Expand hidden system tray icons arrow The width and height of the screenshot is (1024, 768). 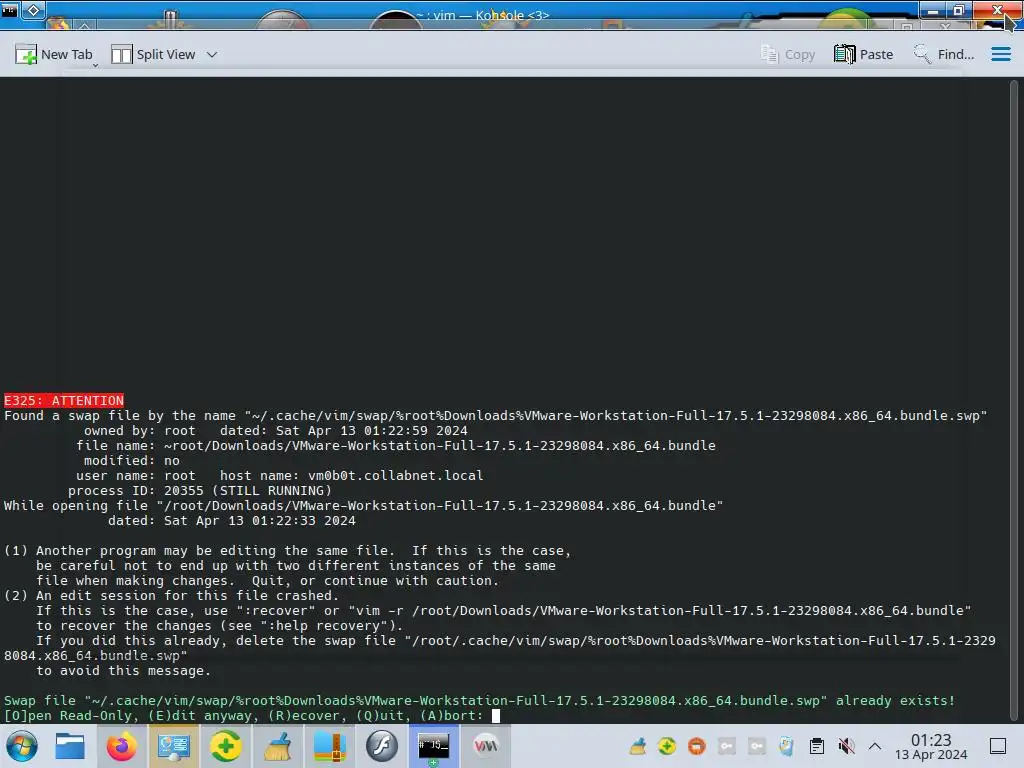[x=875, y=746]
